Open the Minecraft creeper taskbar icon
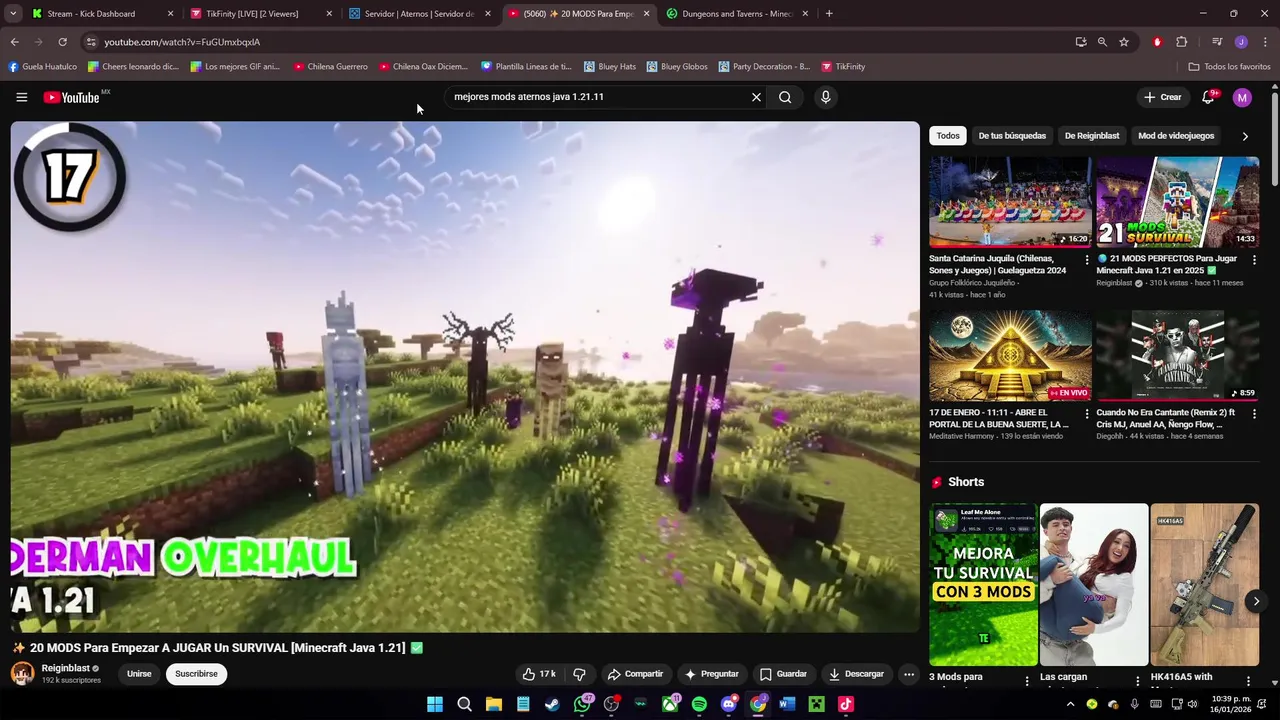The image size is (1280, 720). tap(817, 704)
